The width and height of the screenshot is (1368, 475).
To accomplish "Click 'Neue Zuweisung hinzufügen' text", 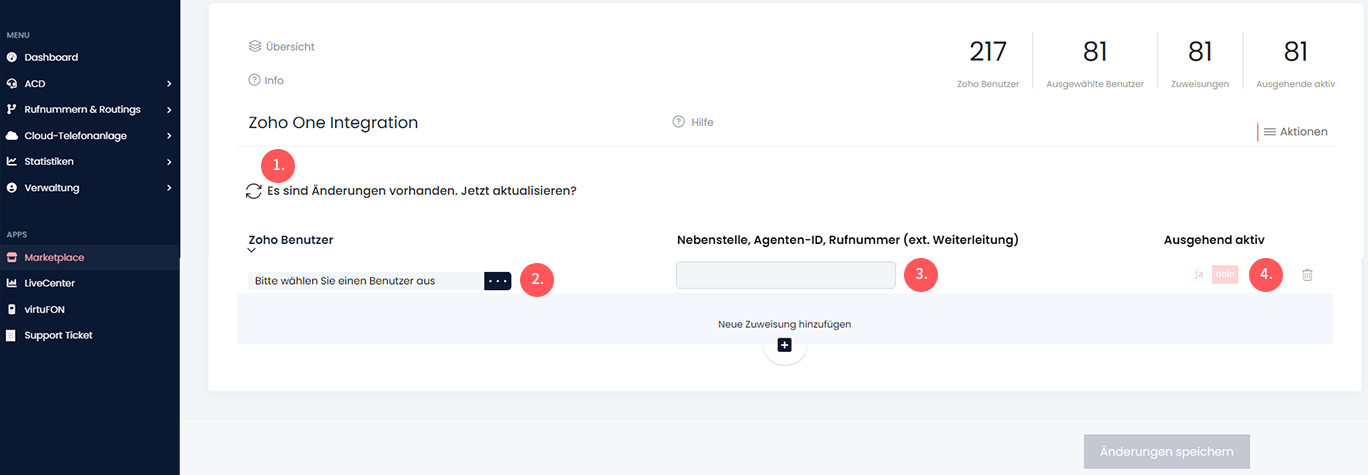I will (x=784, y=324).
